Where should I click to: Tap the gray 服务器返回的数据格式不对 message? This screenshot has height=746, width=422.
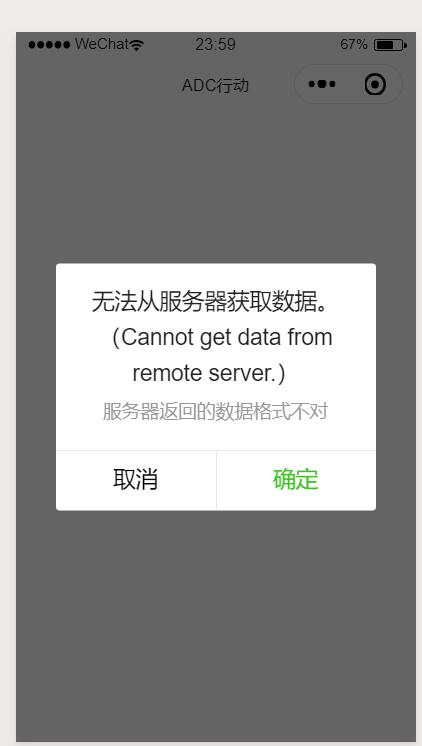pyautogui.click(x=215, y=412)
